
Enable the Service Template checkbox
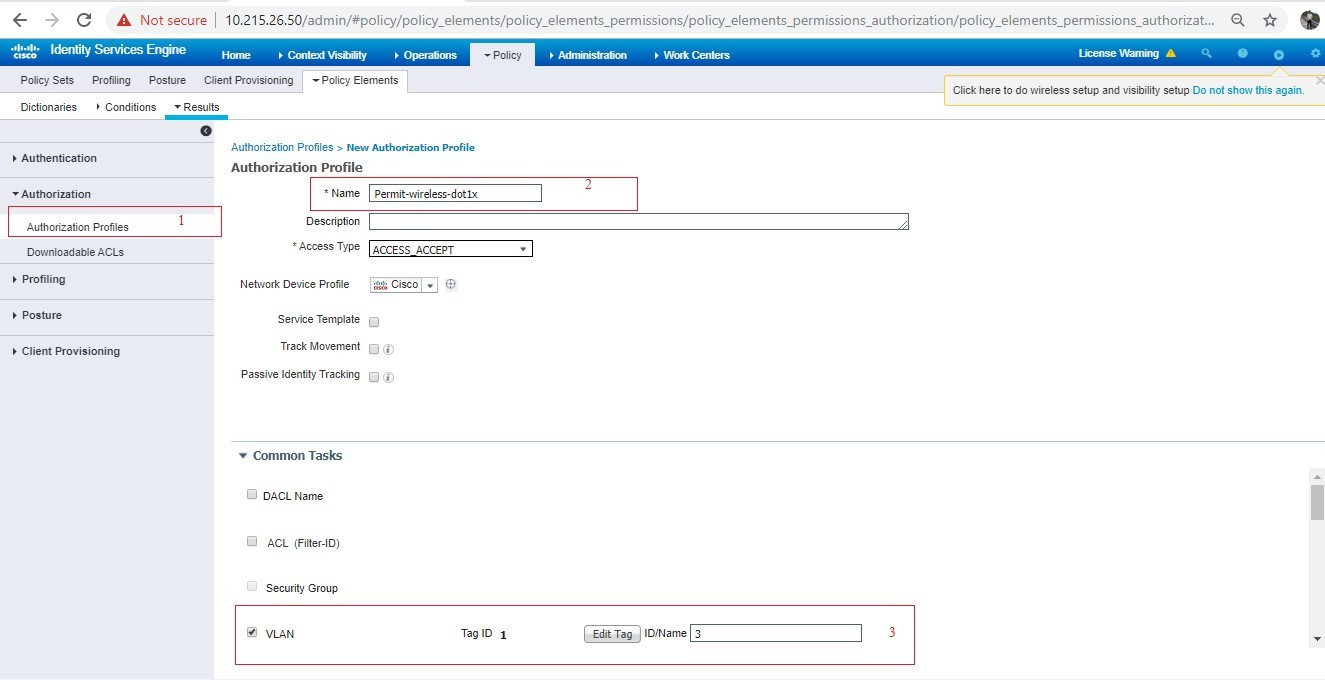(374, 322)
